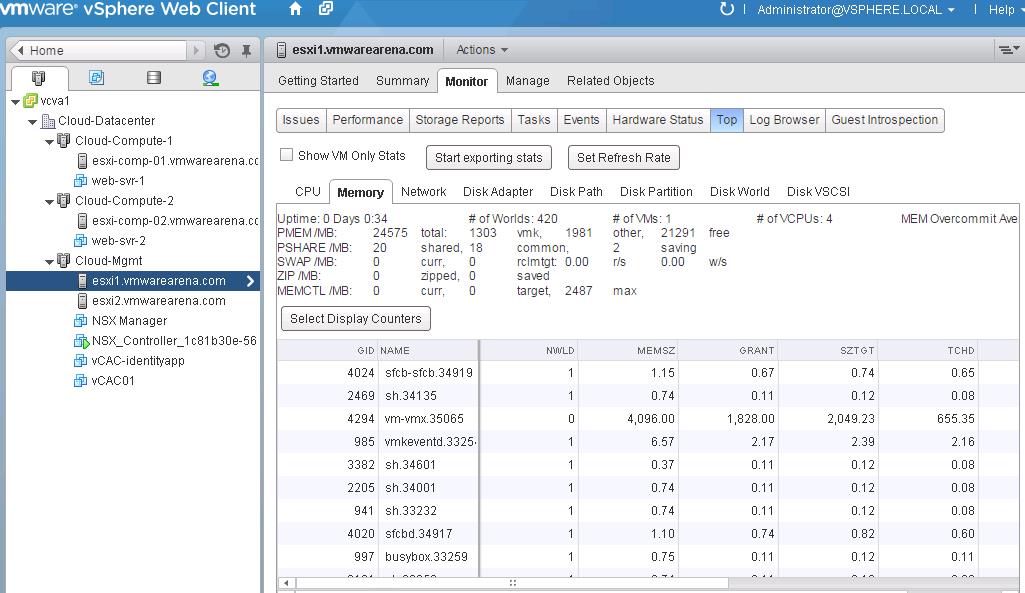Image resolution: width=1025 pixels, height=593 pixels.
Task: Collapse the Cloud-Datacenter tree node
Action: click(33, 122)
